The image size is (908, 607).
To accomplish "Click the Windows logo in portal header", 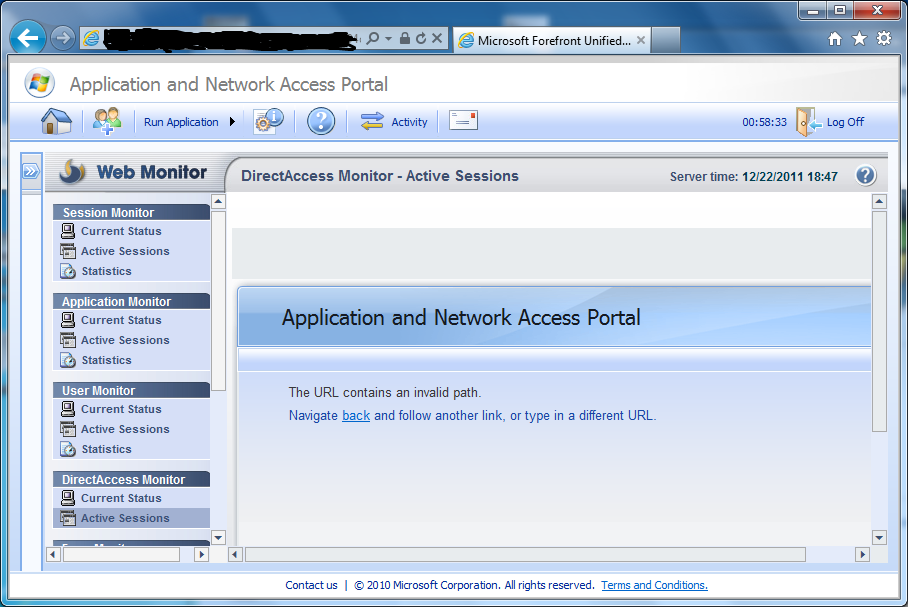I will click(39, 83).
